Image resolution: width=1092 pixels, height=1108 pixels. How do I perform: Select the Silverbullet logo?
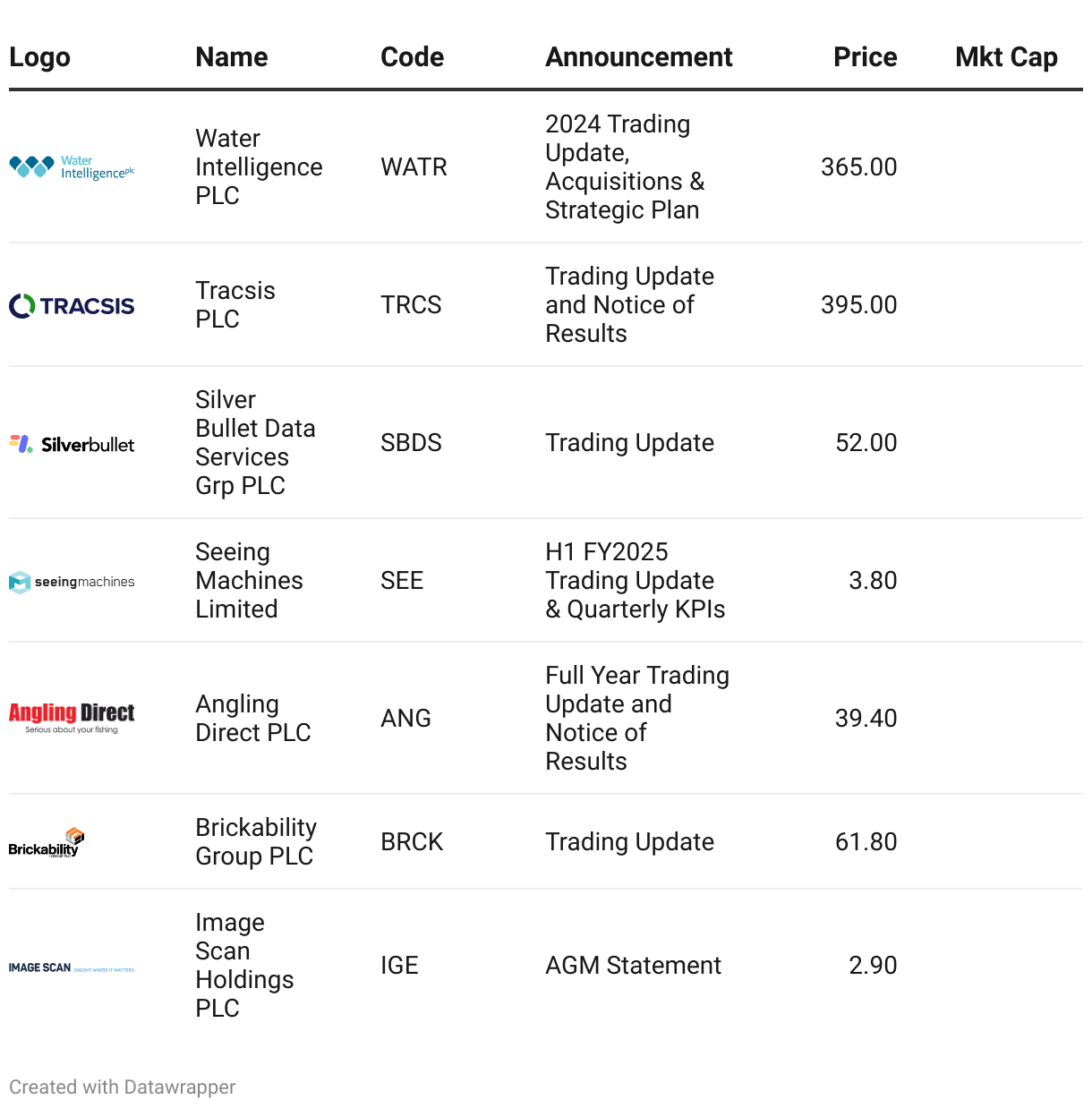72,443
